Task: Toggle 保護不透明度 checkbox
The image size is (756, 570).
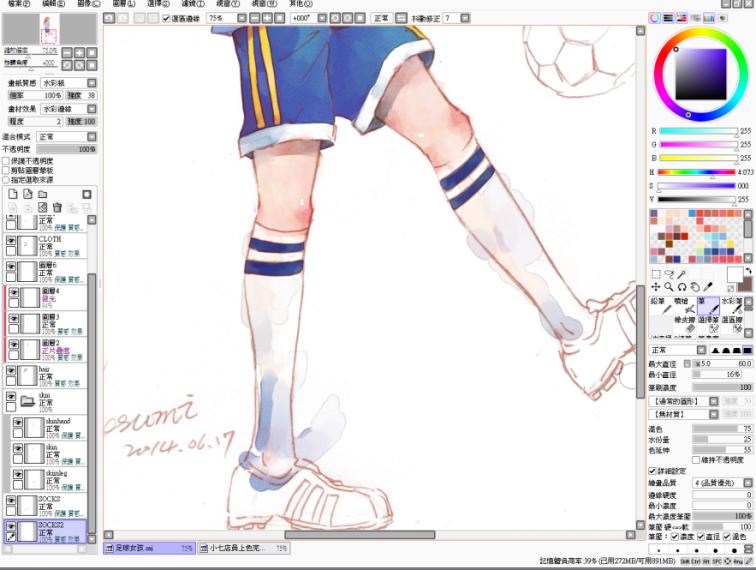Action: click(x=6, y=161)
